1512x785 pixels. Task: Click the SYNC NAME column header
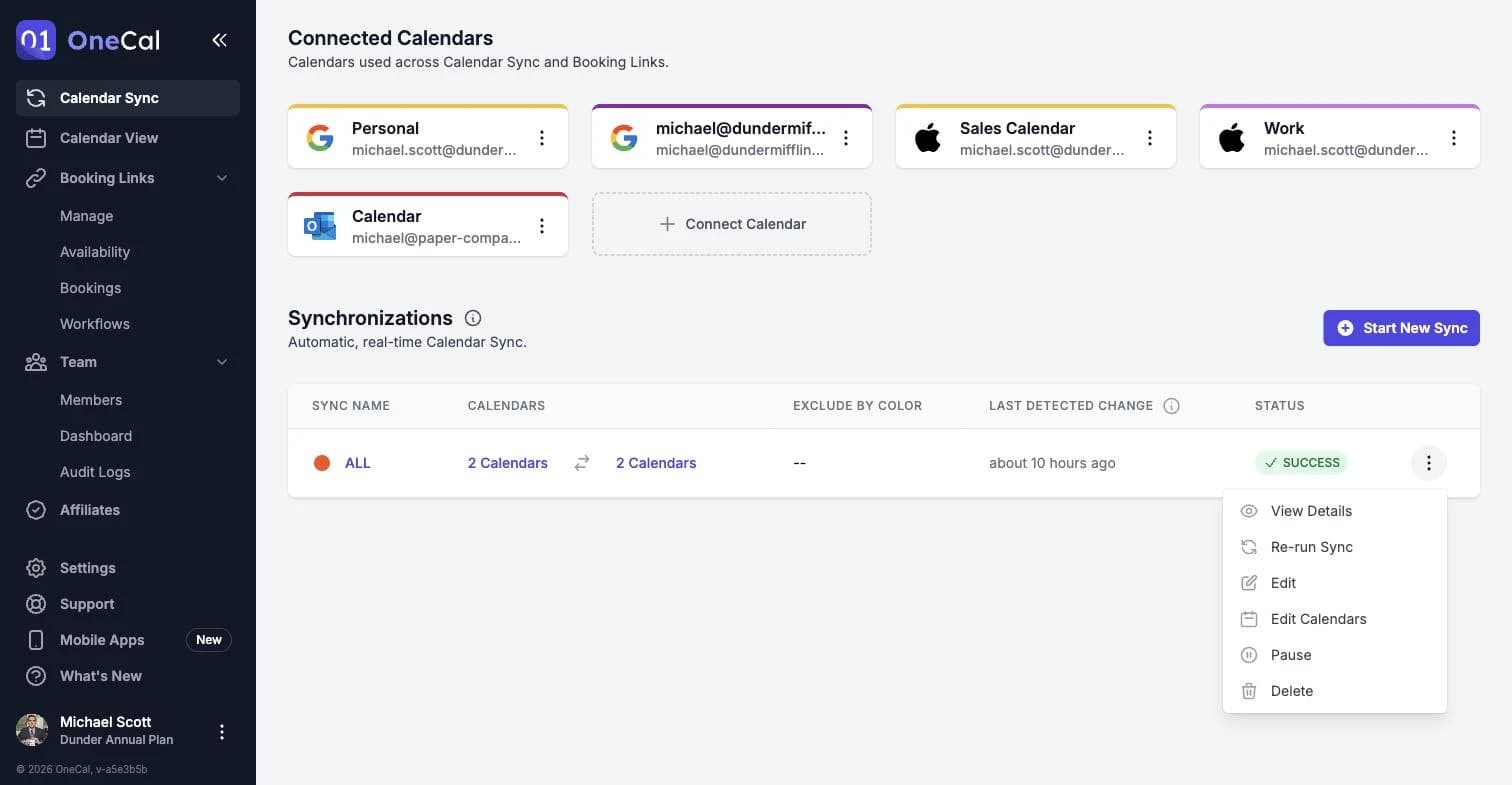(351, 406)
